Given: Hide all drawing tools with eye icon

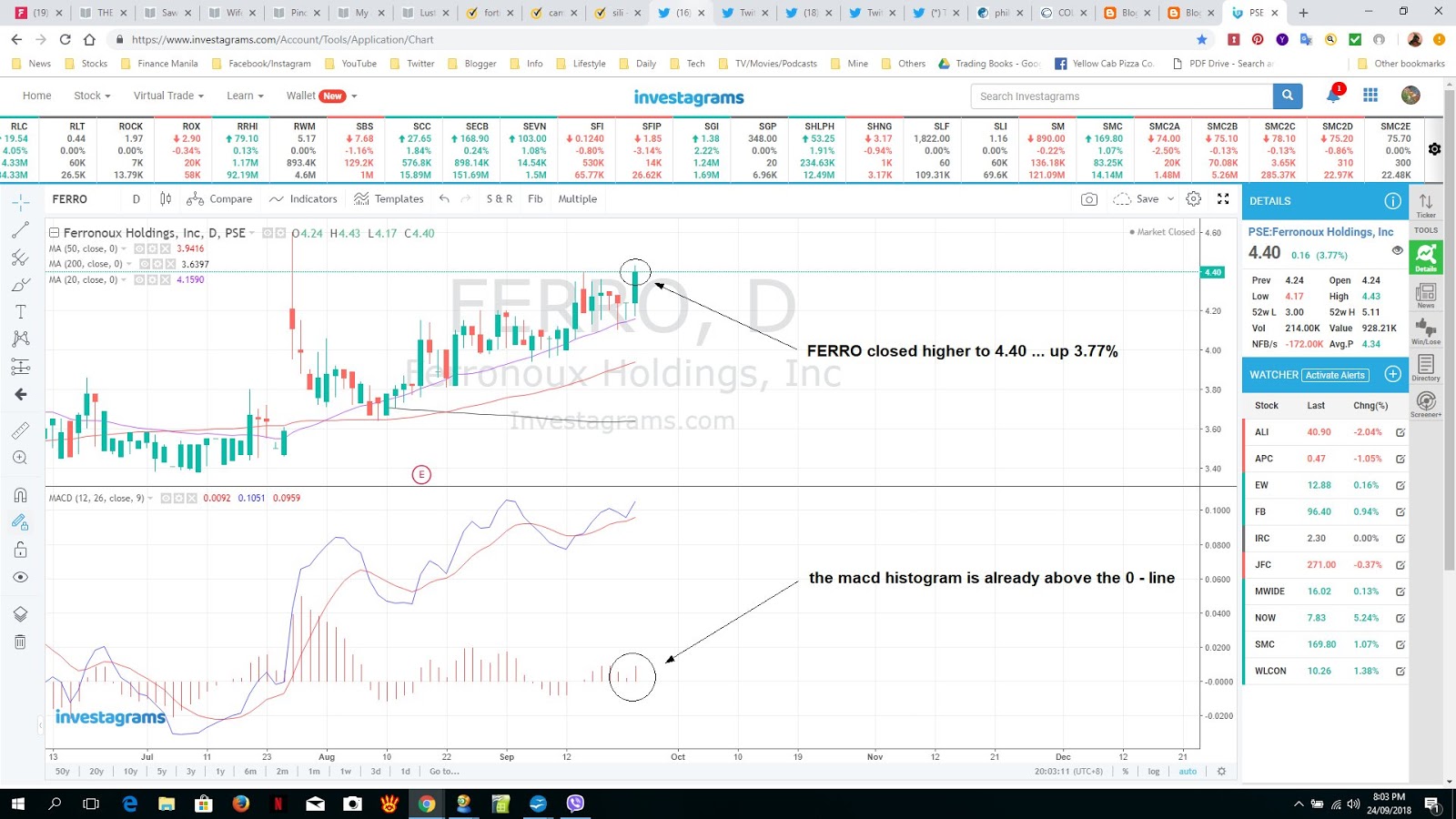Looking at the screenshot, I should (x=20, y=577).
